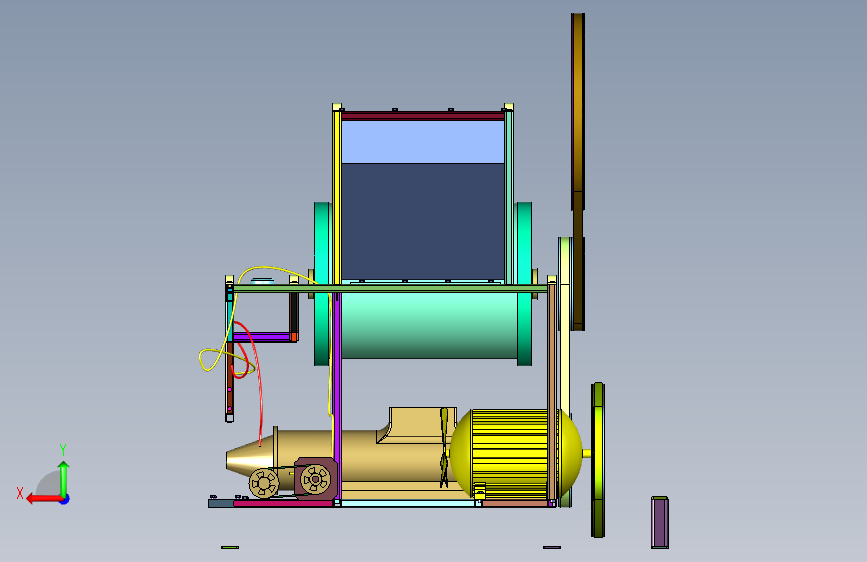
Task: Select the olive green flywheel beside the motor
Action: (x=598, y=460)
